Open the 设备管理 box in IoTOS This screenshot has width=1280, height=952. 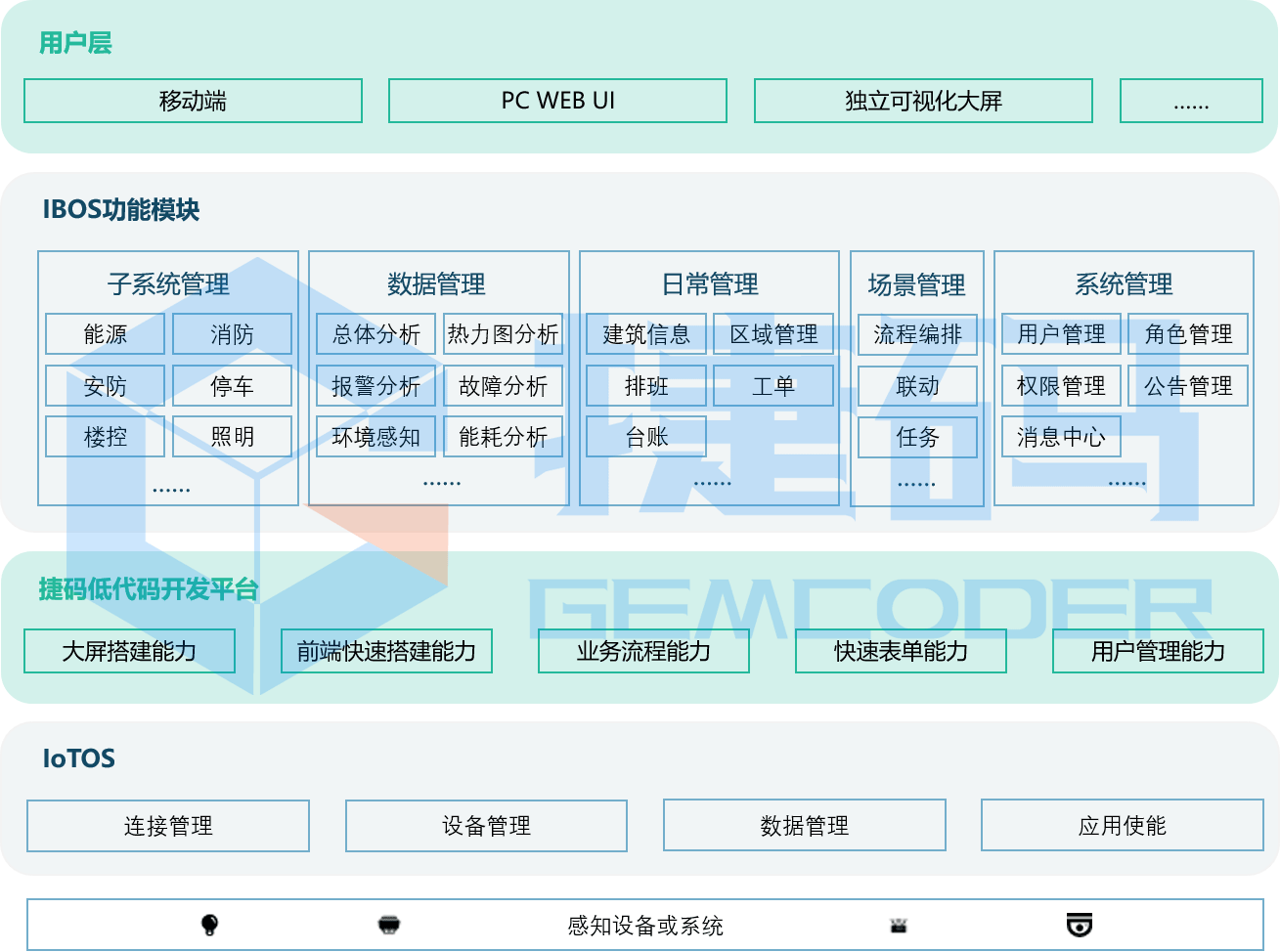[x=487, y=826]
